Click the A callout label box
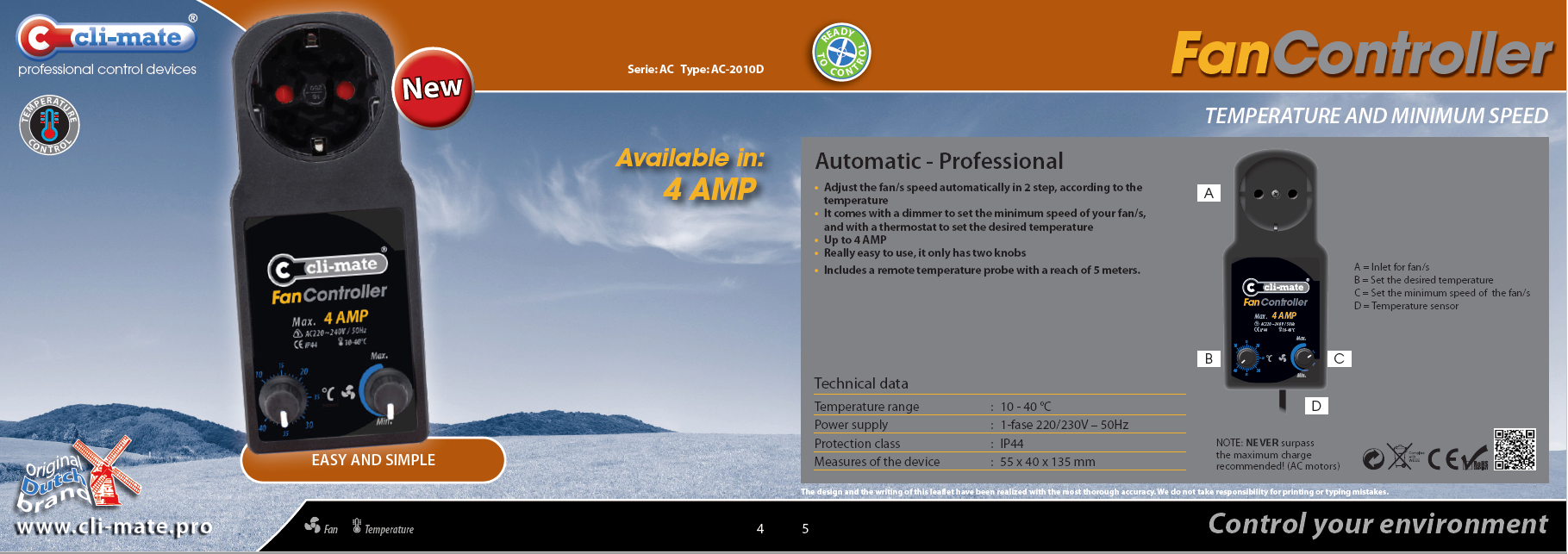 tap(1209, 193)
